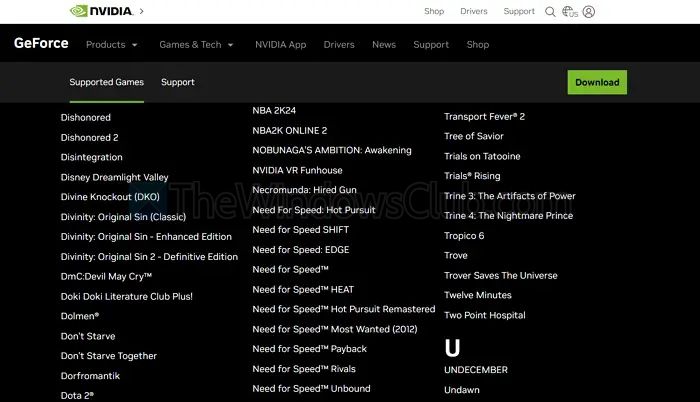Open the top bar Drivers link

tap(474, 11)
